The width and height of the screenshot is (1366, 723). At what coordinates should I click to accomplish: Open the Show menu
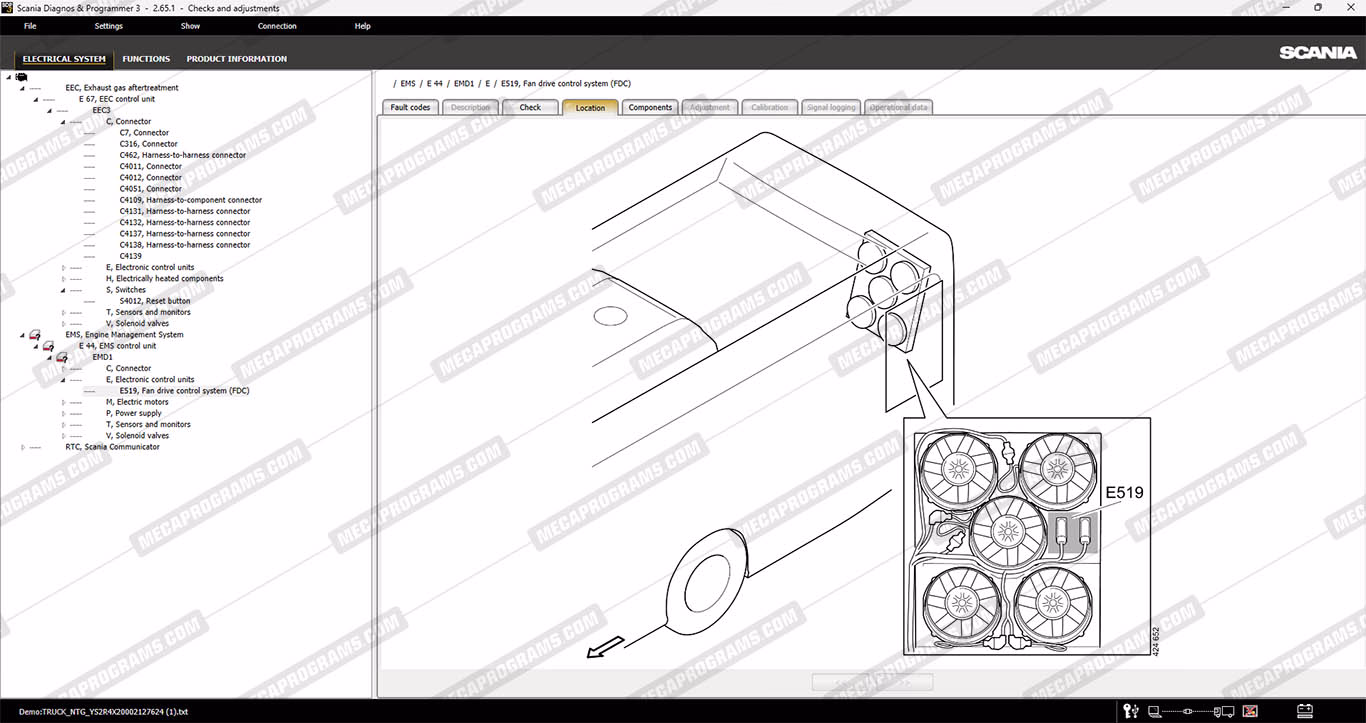(190, 26)
